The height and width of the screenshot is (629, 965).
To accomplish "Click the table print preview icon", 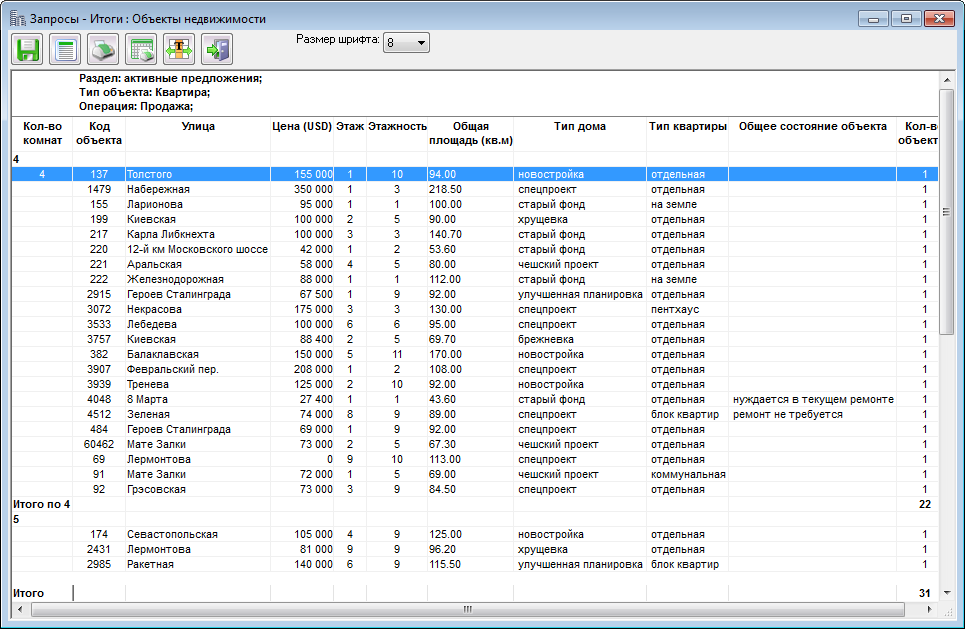I will click(x=142, y=48).
